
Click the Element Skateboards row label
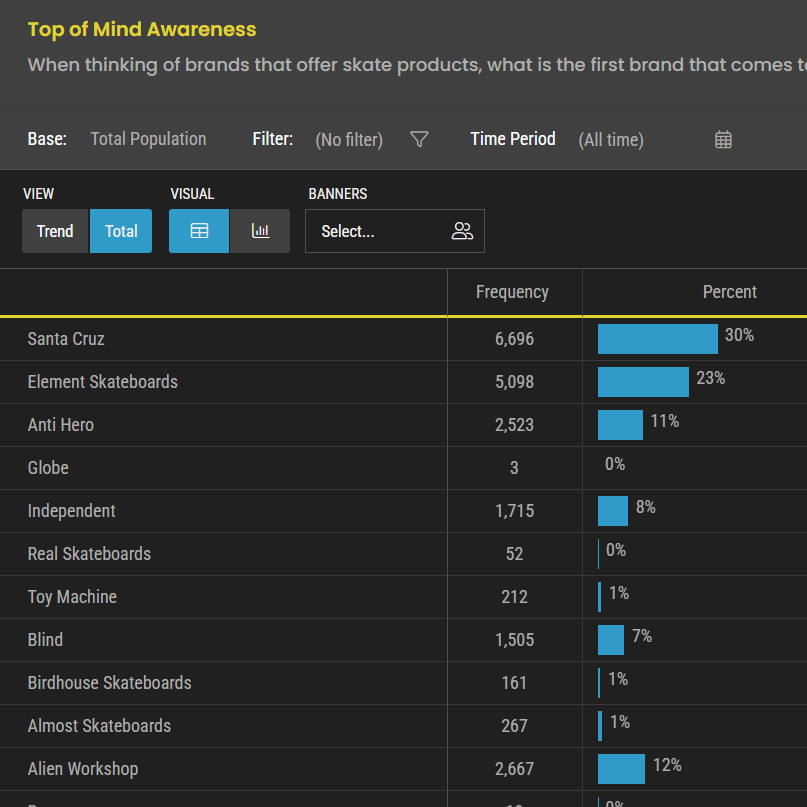[102, 382]
